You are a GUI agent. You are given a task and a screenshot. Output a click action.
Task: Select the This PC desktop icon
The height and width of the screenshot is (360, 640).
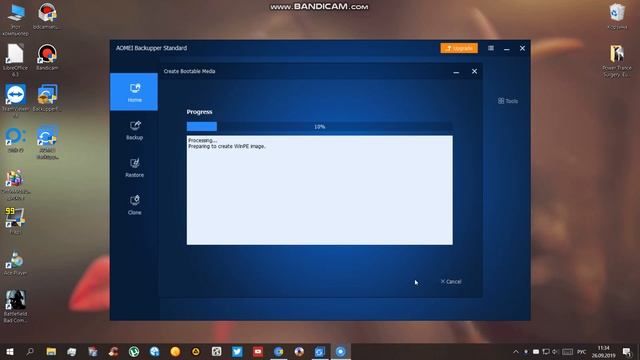point(16,19)
